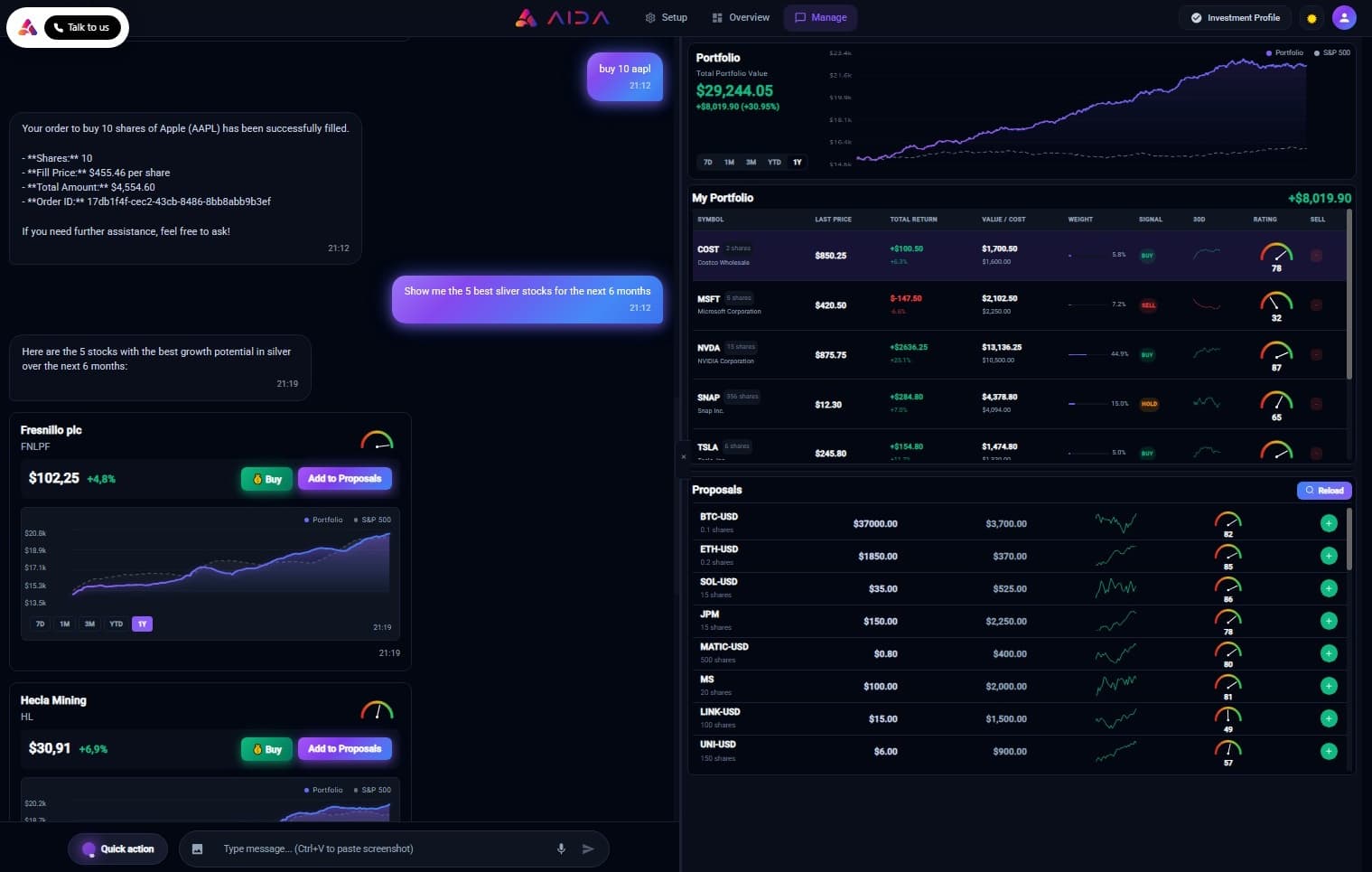This screenshot has width=1372, height=872.
Task: Click the Quick action sparkle icon
Action: [x=88, y=849]
